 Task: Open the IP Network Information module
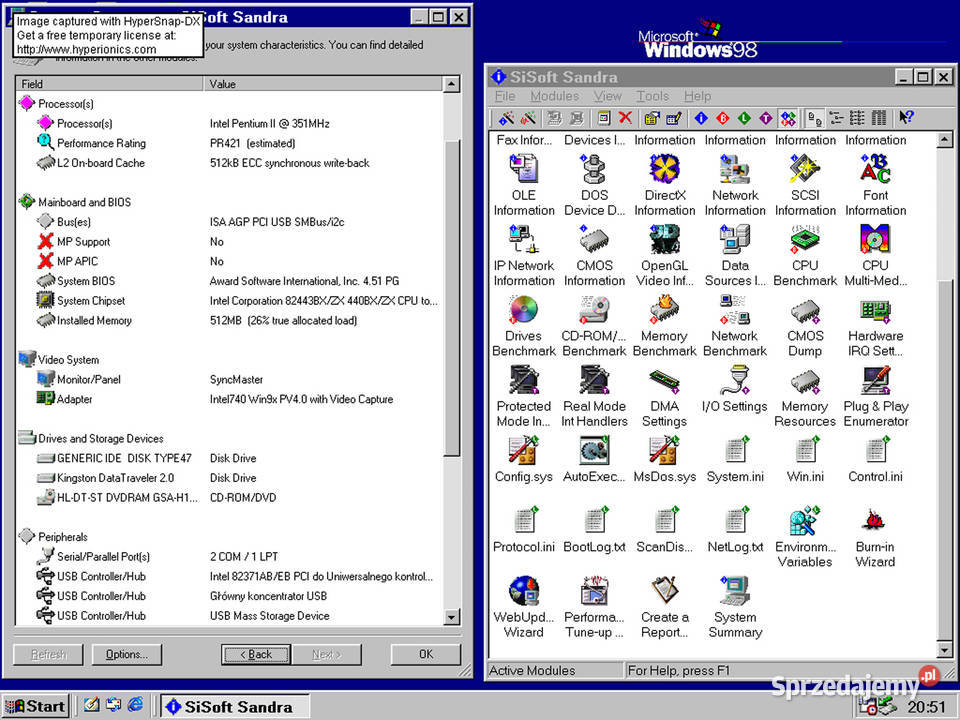click(x=523, y=256)
